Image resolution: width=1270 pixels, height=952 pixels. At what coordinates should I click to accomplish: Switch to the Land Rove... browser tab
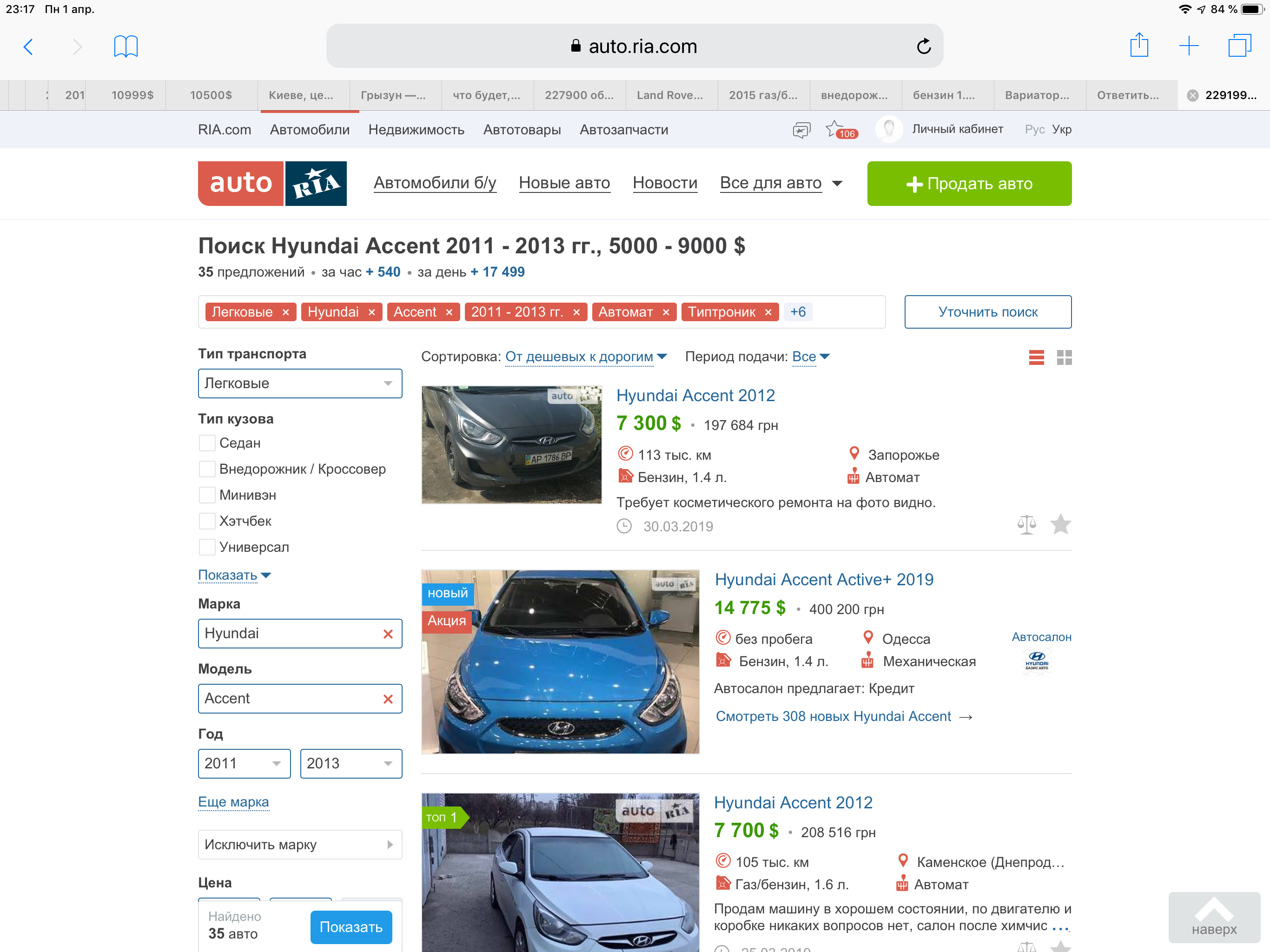[x=669, y=95]
